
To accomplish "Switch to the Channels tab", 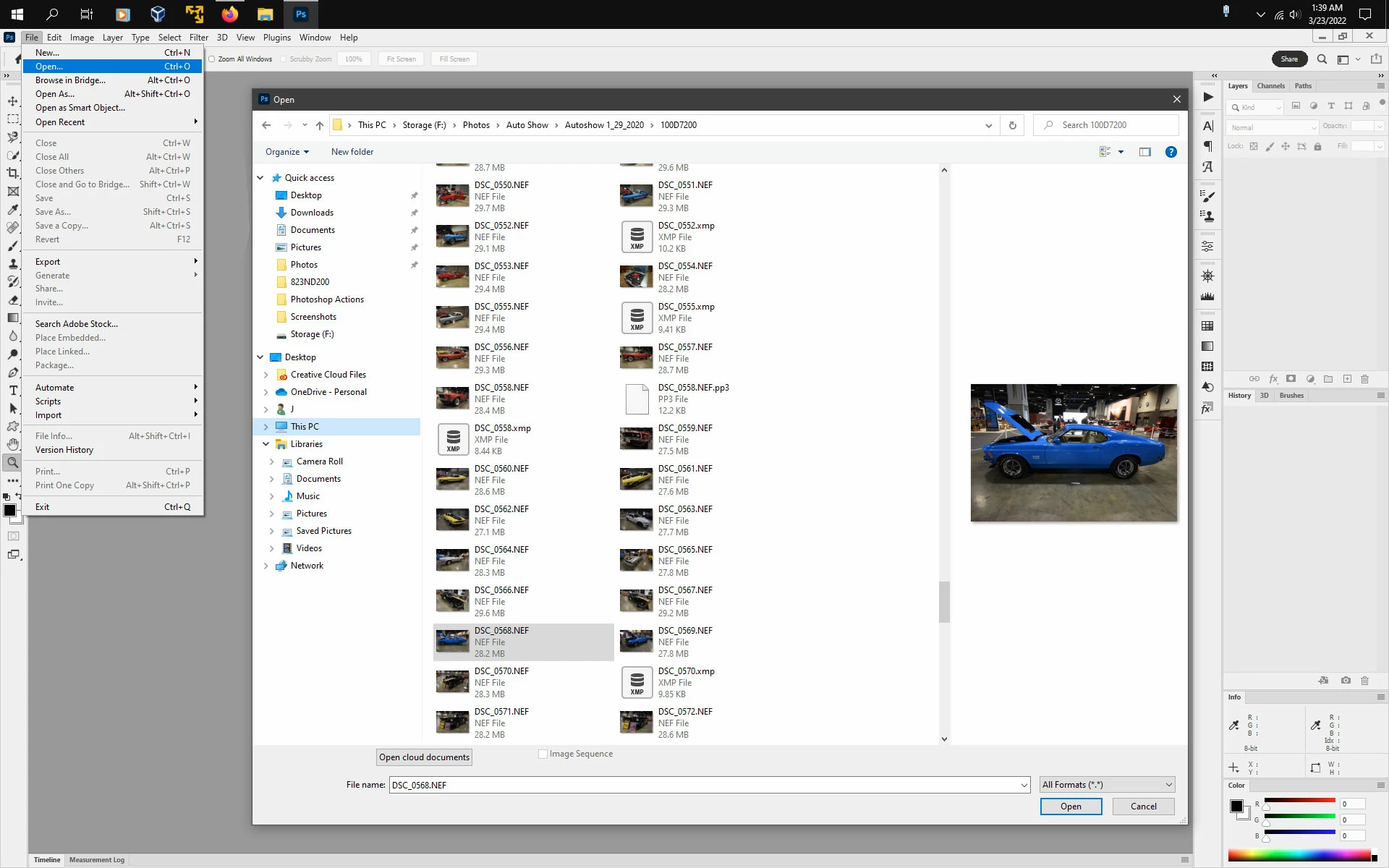I will [x=1270, y=86].
